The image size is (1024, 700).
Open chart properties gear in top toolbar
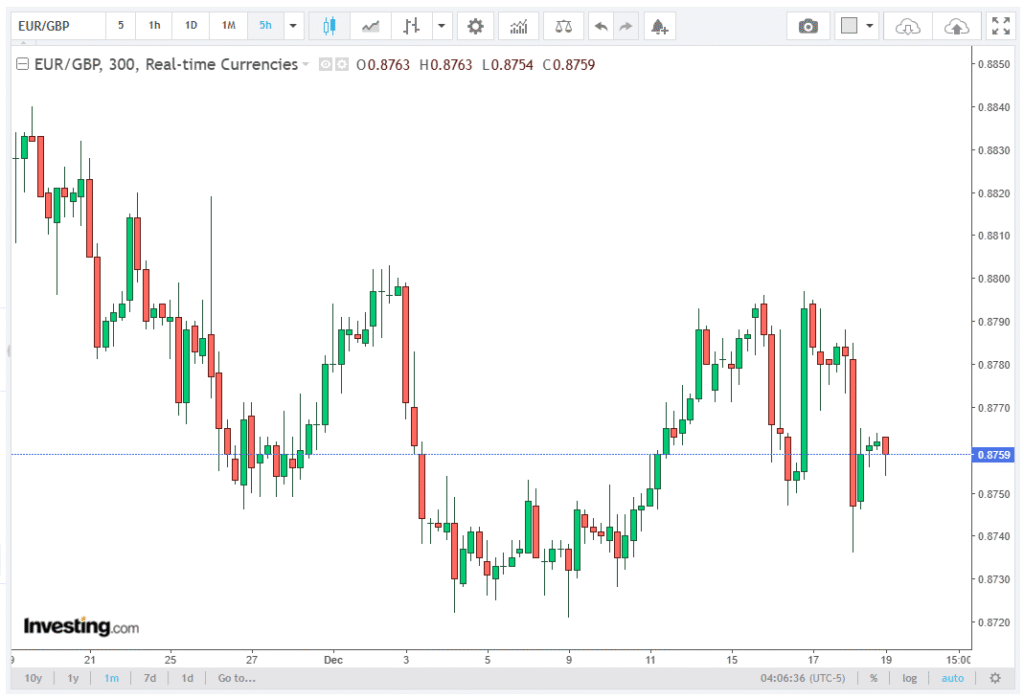pos(475,26)
